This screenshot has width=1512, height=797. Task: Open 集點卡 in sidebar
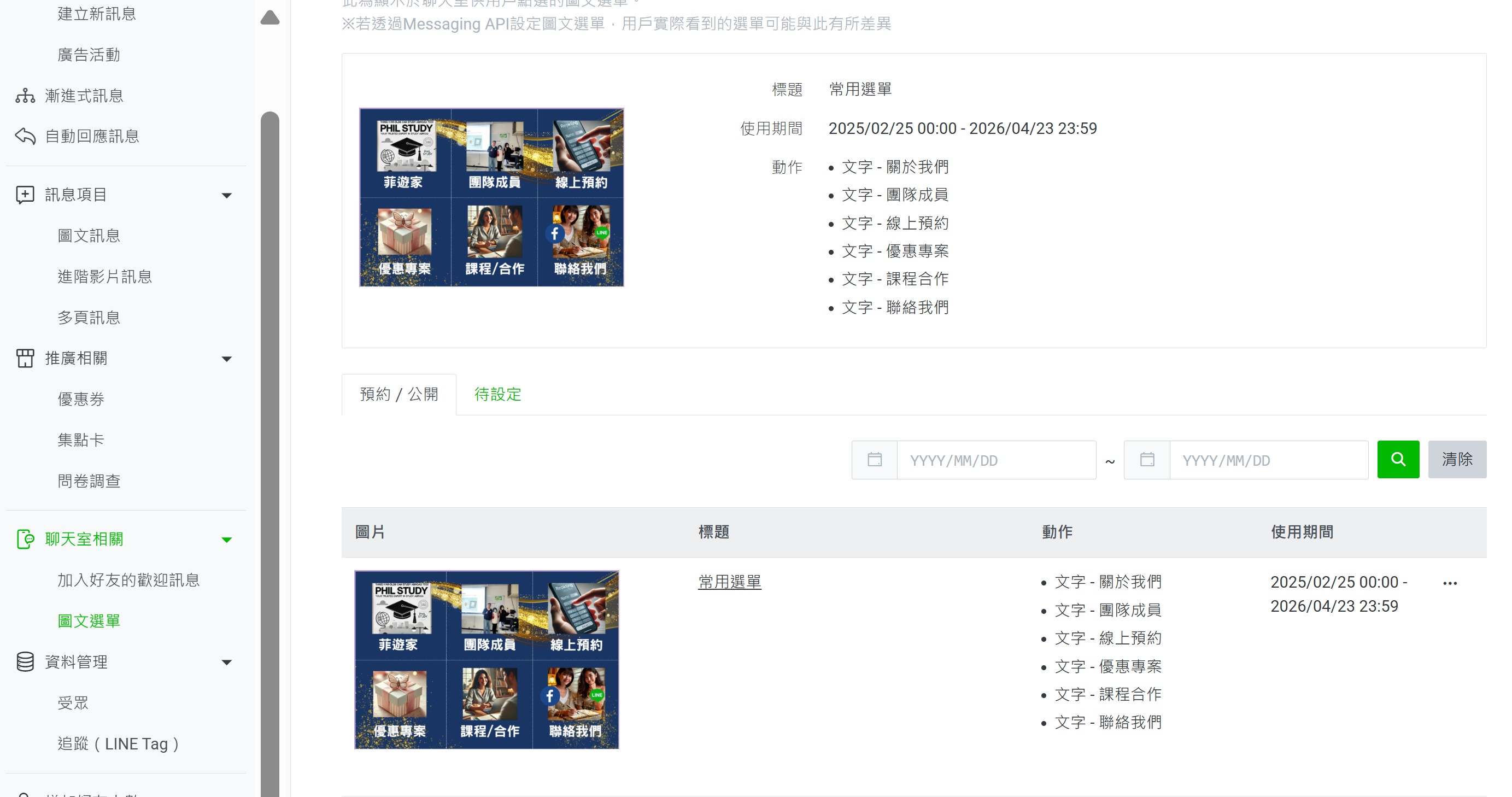click(x=81, y=440)
